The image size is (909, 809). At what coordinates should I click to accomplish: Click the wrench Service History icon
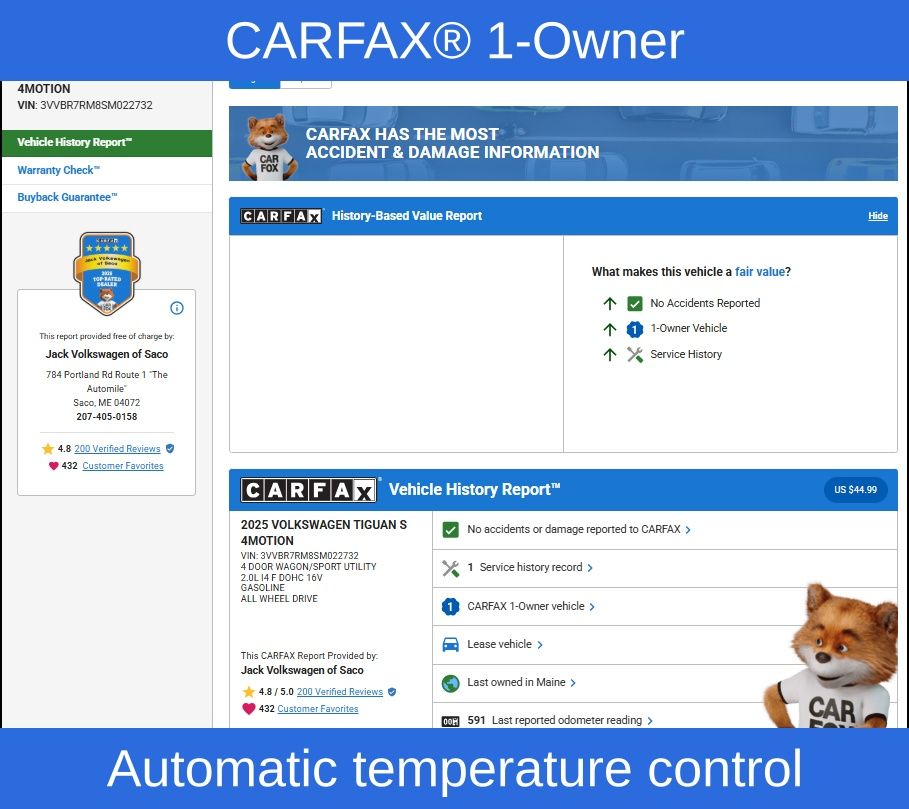pyautogui.click(x=634, y=354)
